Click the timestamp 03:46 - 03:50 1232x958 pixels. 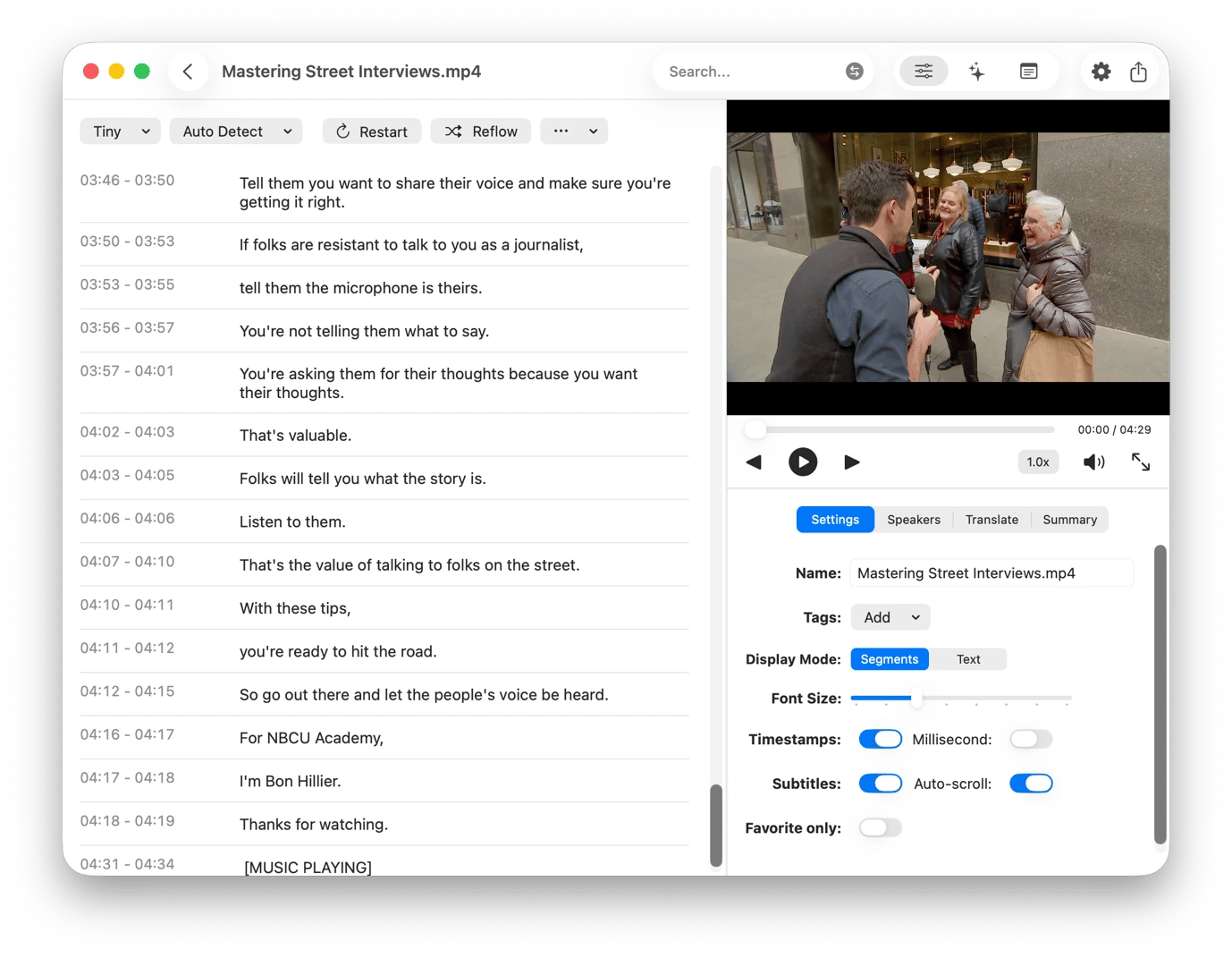click(127, 181)
